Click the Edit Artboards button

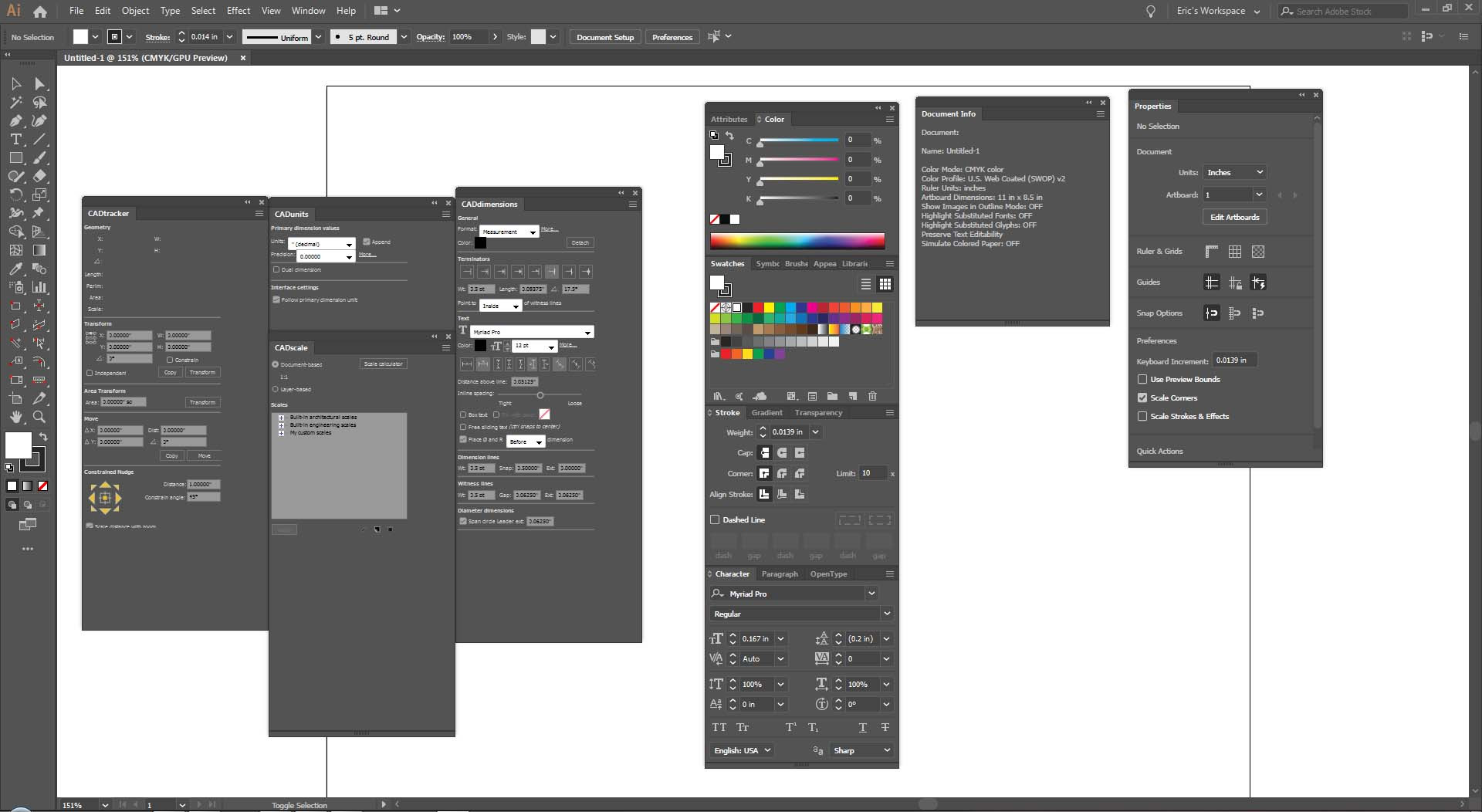pyautogui.click(x=1234, y=217)
